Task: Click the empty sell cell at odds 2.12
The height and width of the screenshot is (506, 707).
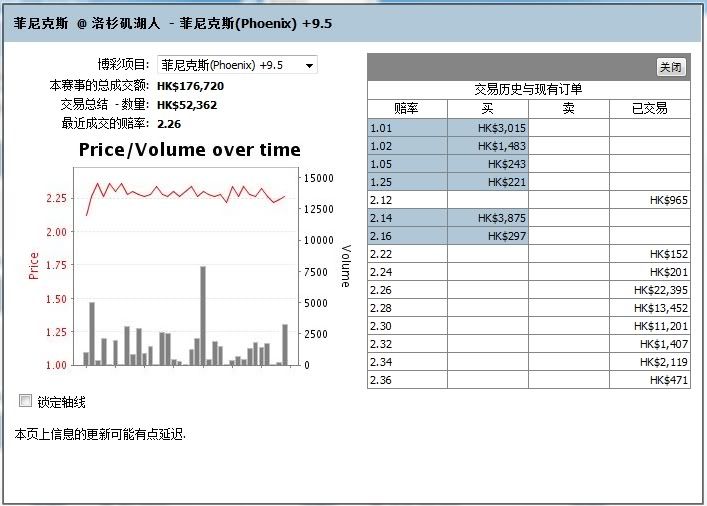Action: pyautogui.click(x=568, y=200)
